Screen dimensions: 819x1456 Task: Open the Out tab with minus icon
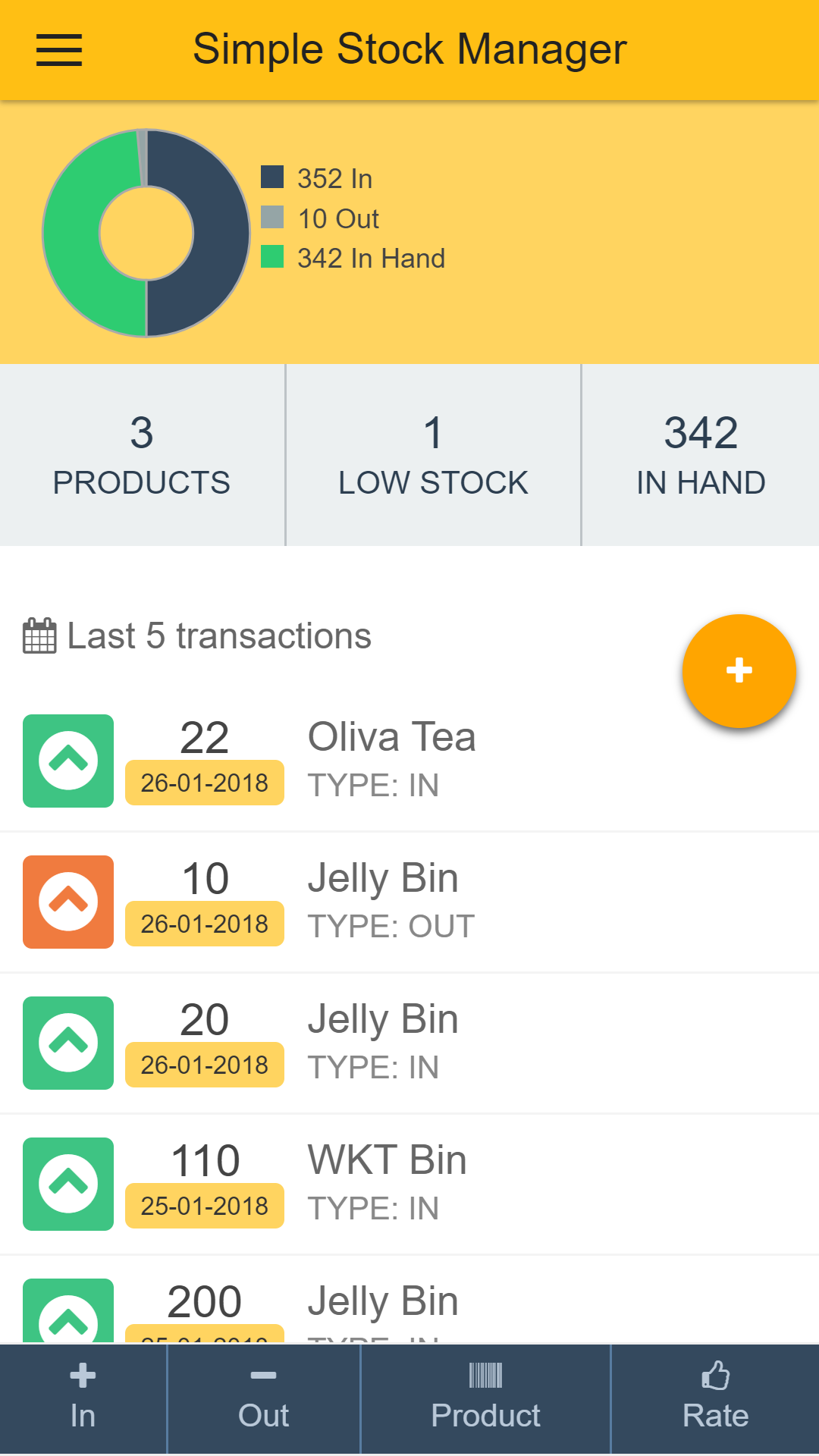263,1399
